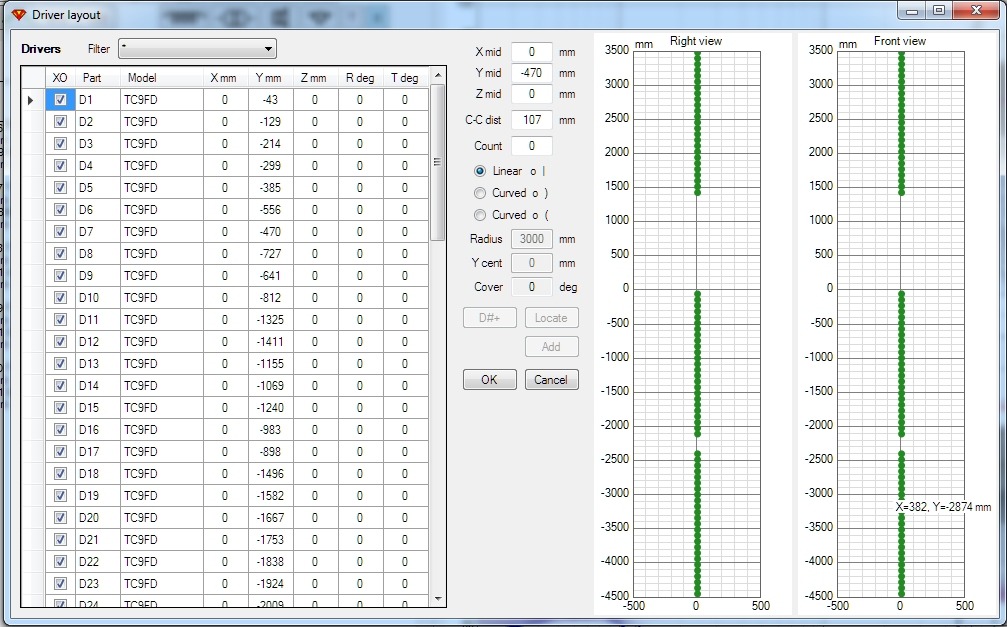The width and height of the screenshot is (1007, 627).
Task: Click the Count input field
Action: coord(532,146)
